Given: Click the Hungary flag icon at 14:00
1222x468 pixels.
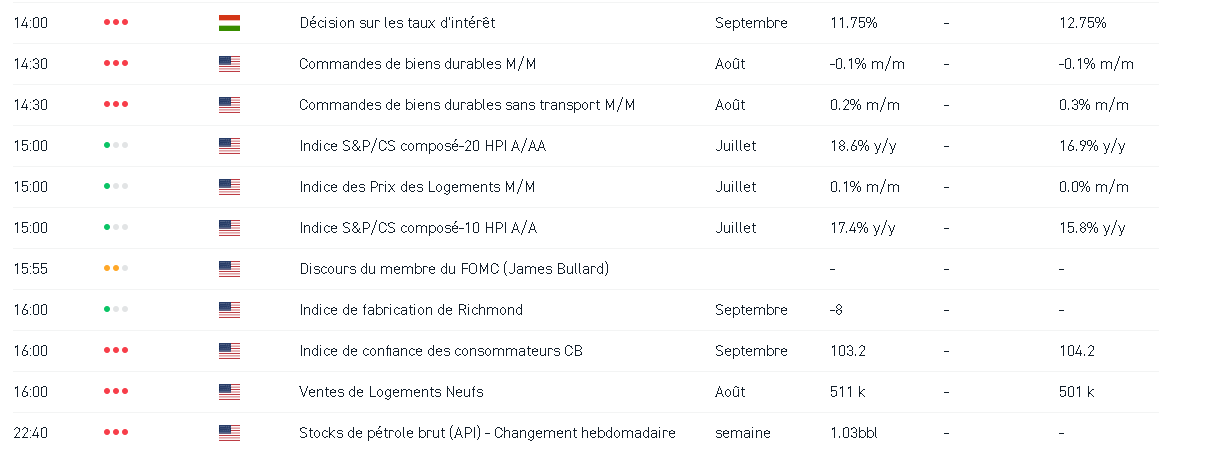Looking at the screenshot, I should 229,23.
